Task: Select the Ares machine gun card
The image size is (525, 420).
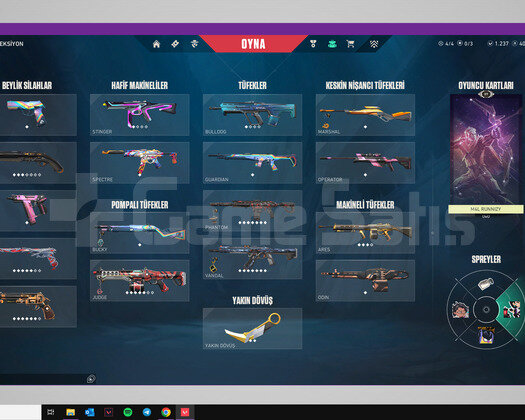Action: click(x=365, y=233)
